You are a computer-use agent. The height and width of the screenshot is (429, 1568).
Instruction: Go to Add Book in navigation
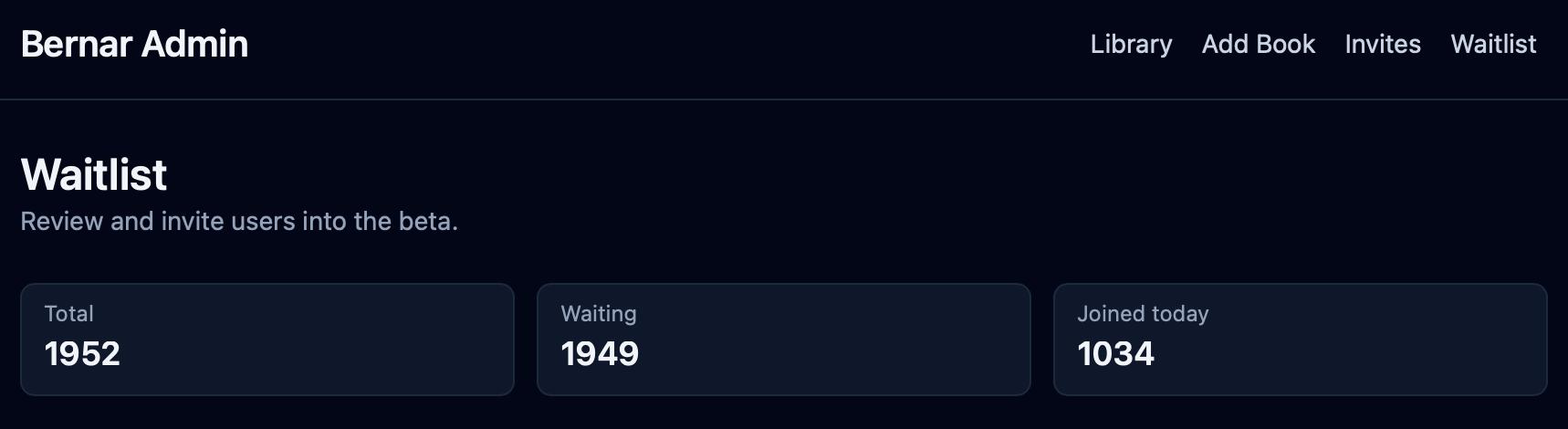(x=1258, y=44)
